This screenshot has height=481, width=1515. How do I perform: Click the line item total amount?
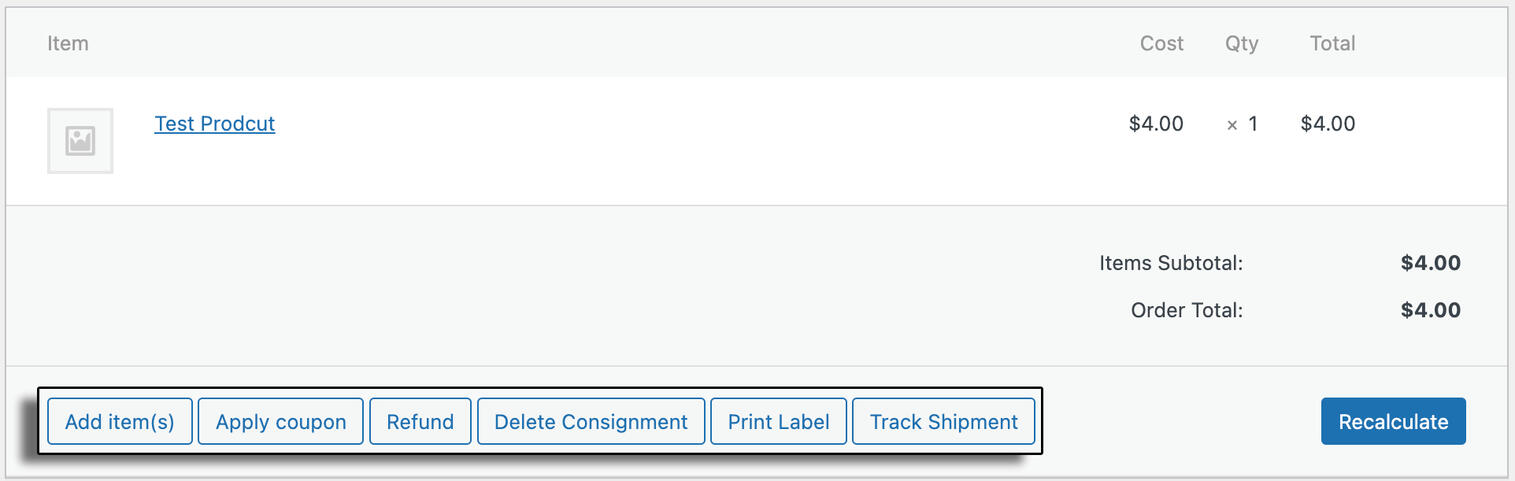[x=1328, y=124]
